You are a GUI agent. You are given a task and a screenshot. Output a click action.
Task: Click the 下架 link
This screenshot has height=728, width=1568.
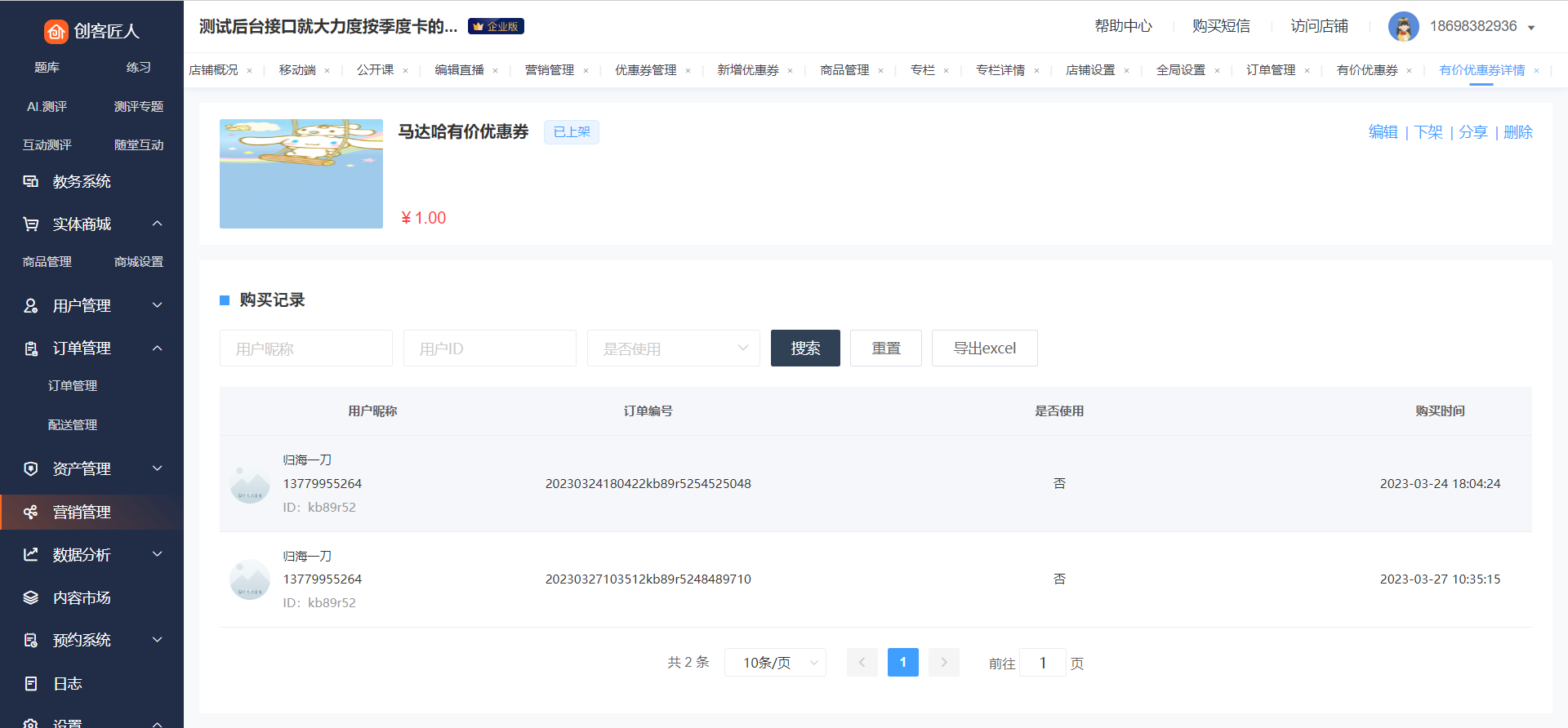click(1428, 132)
